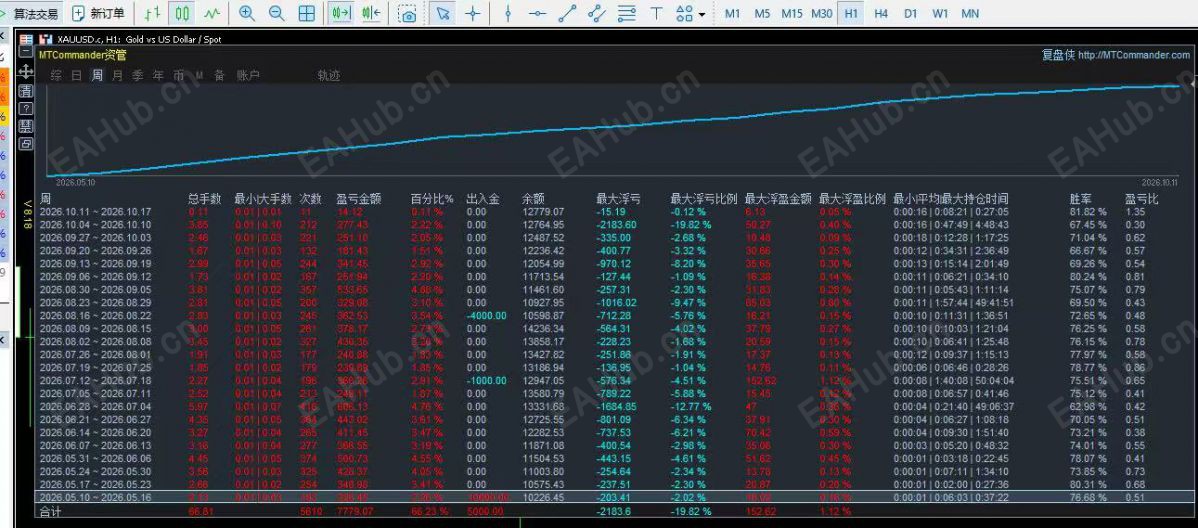Open the 账户 (account) tab

coord(248,75)
